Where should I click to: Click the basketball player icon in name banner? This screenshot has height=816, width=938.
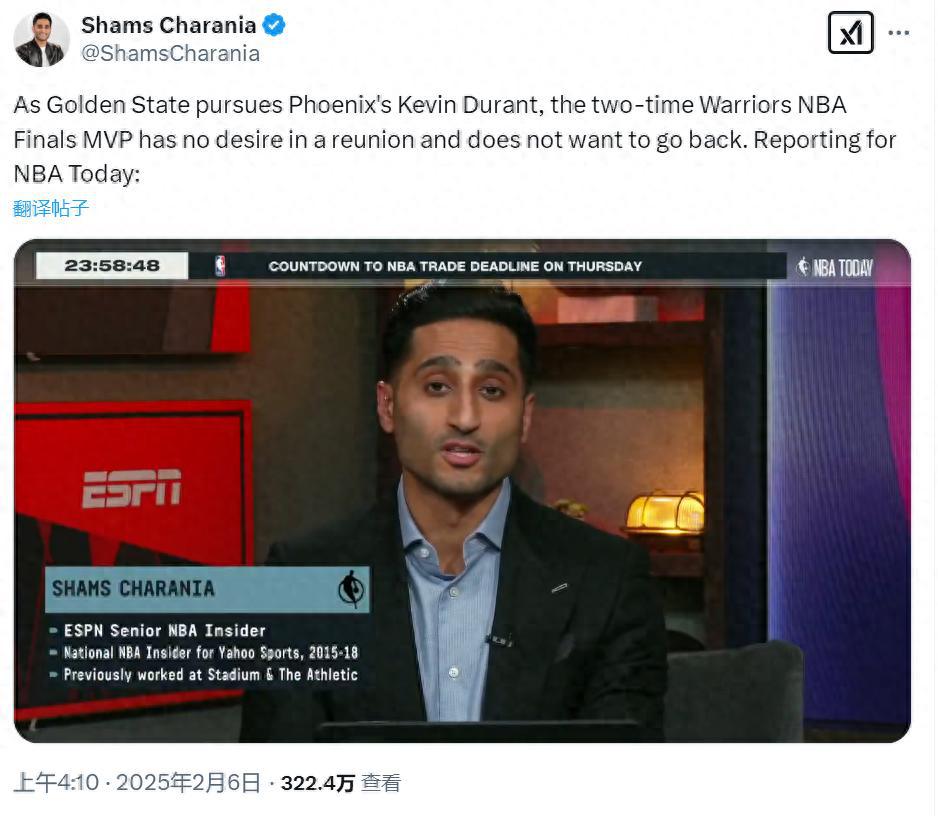[x=351, y=589]
